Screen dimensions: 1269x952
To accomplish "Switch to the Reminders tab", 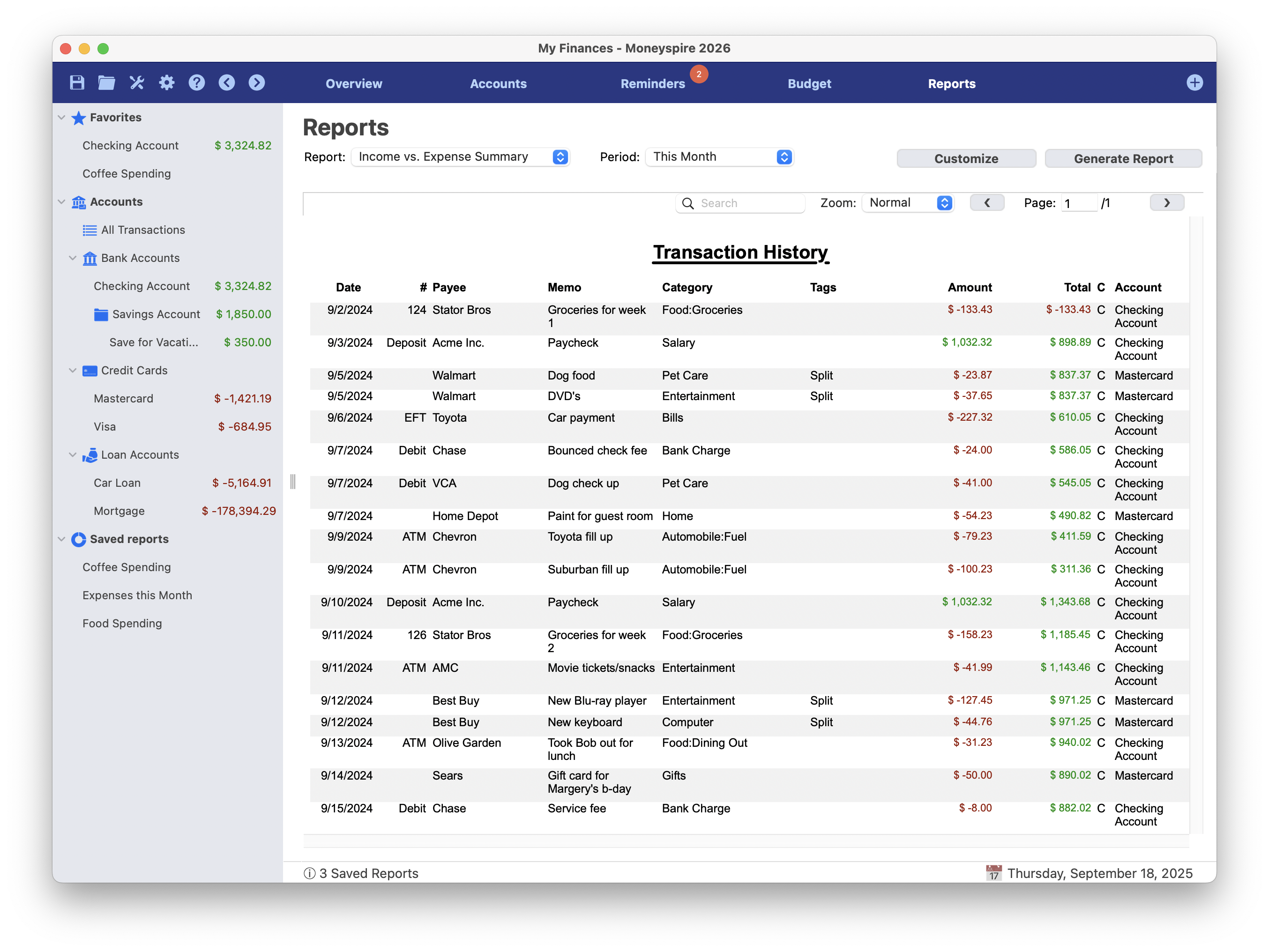I will [x=652, y=84].
